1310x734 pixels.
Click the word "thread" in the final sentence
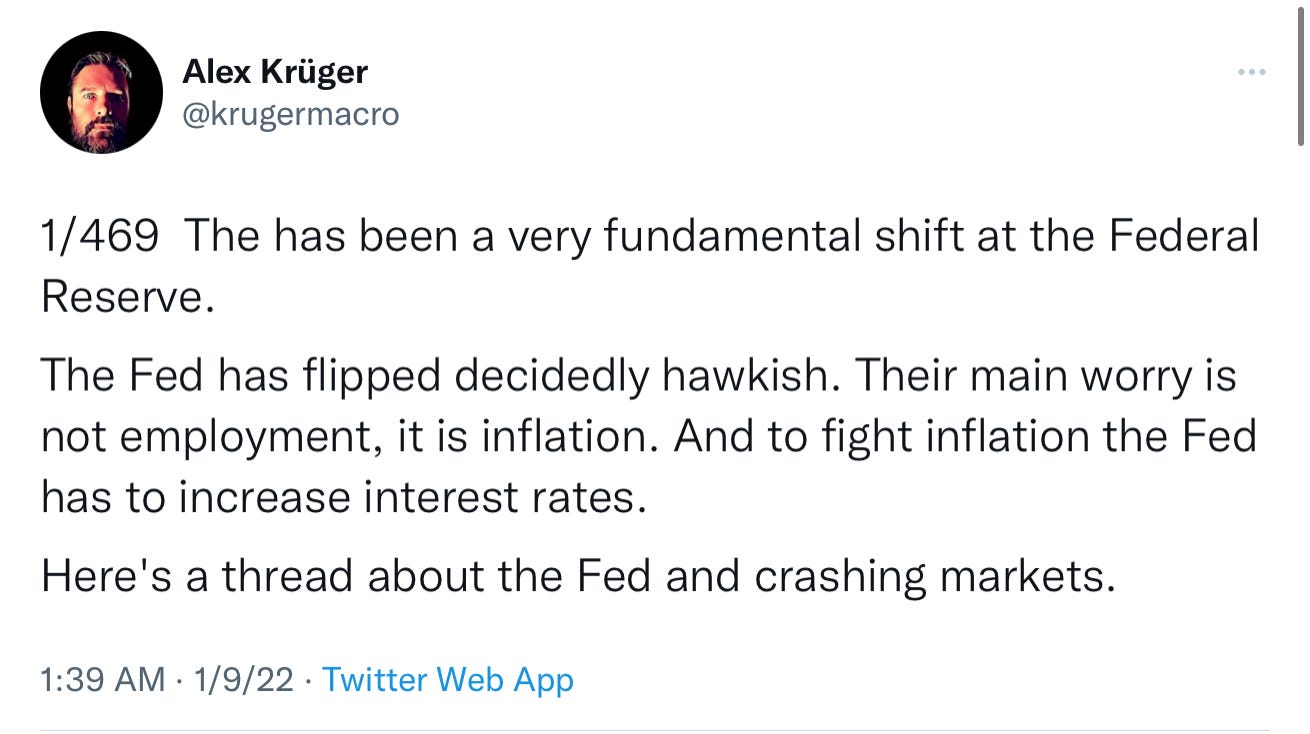tap(290, 577)
